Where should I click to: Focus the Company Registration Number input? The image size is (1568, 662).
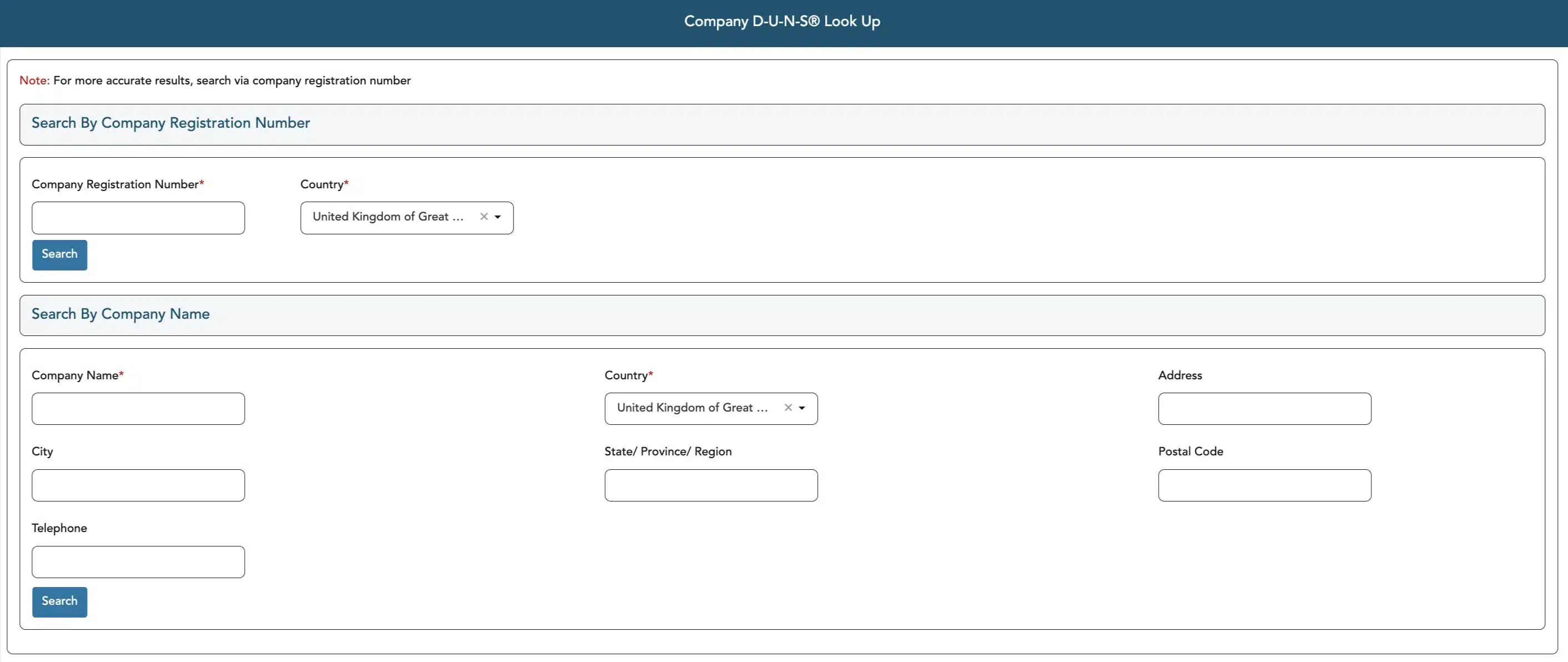(x=138, y=218)
